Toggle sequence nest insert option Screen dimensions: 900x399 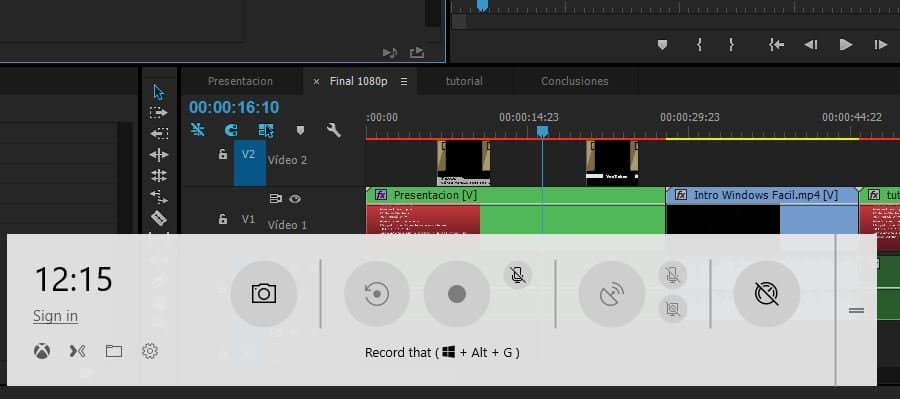click(197, 130)
